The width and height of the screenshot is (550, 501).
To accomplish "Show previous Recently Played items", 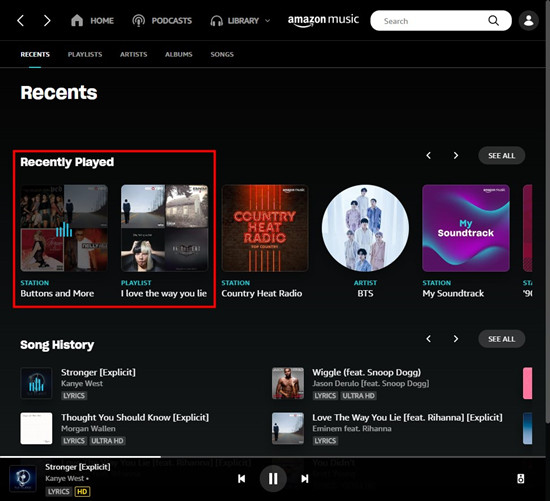I will coord(428,155).
